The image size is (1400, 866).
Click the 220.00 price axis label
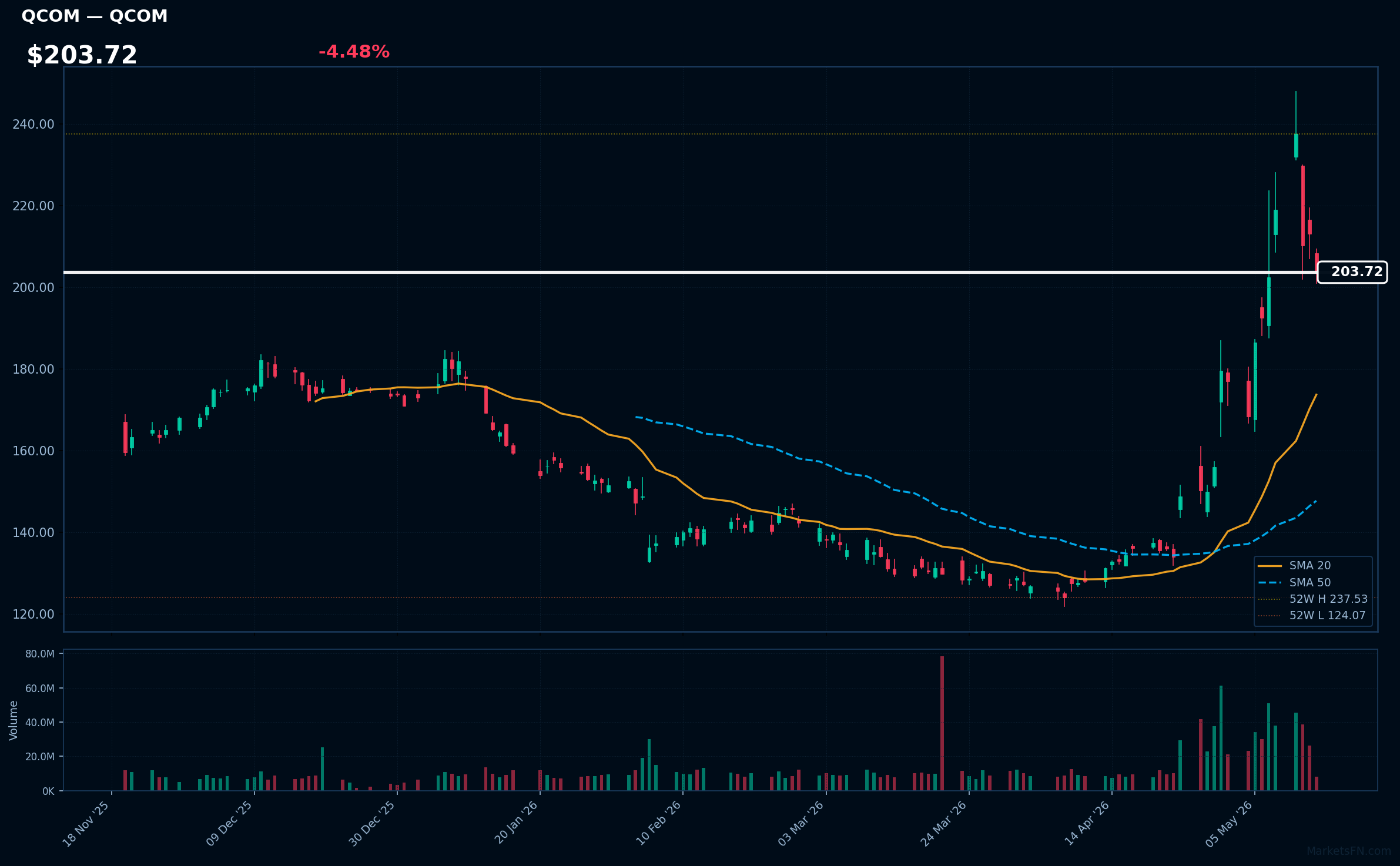[x=33, y=206]
